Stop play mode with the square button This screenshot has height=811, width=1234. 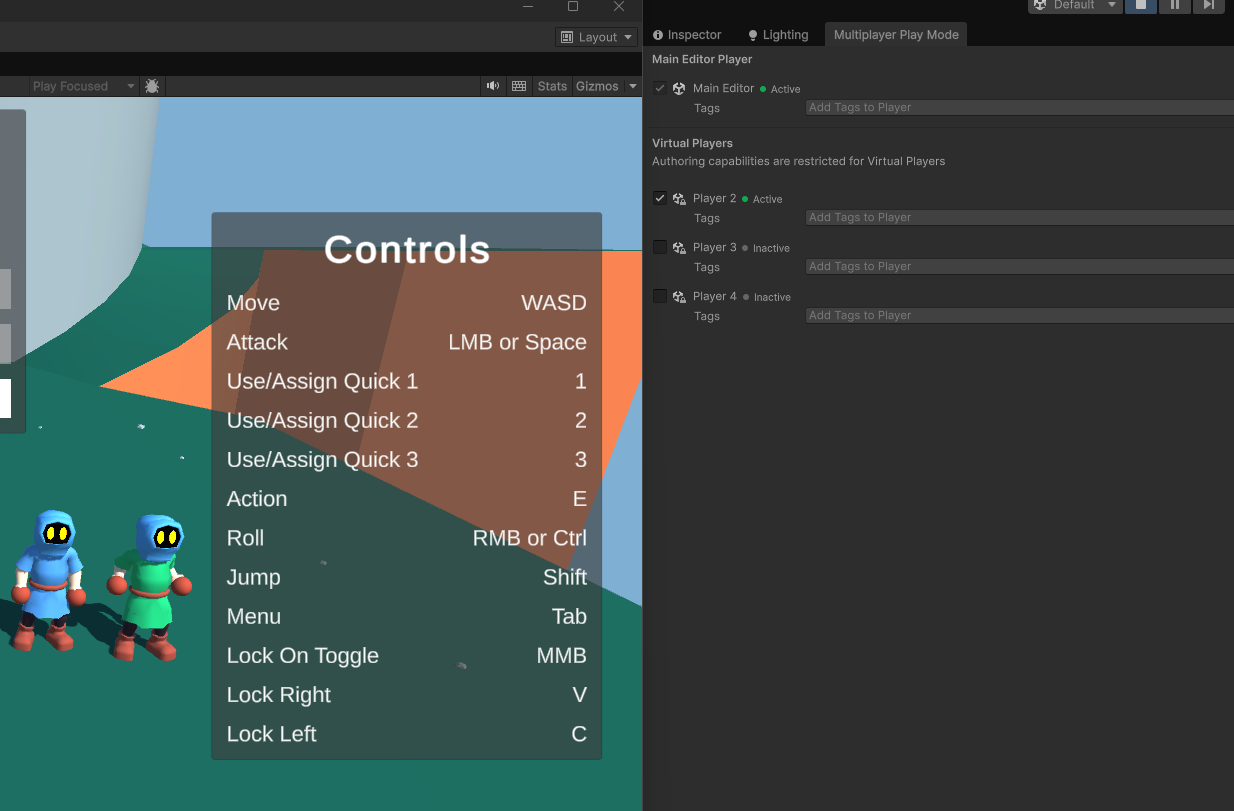tap(1141, 5)
